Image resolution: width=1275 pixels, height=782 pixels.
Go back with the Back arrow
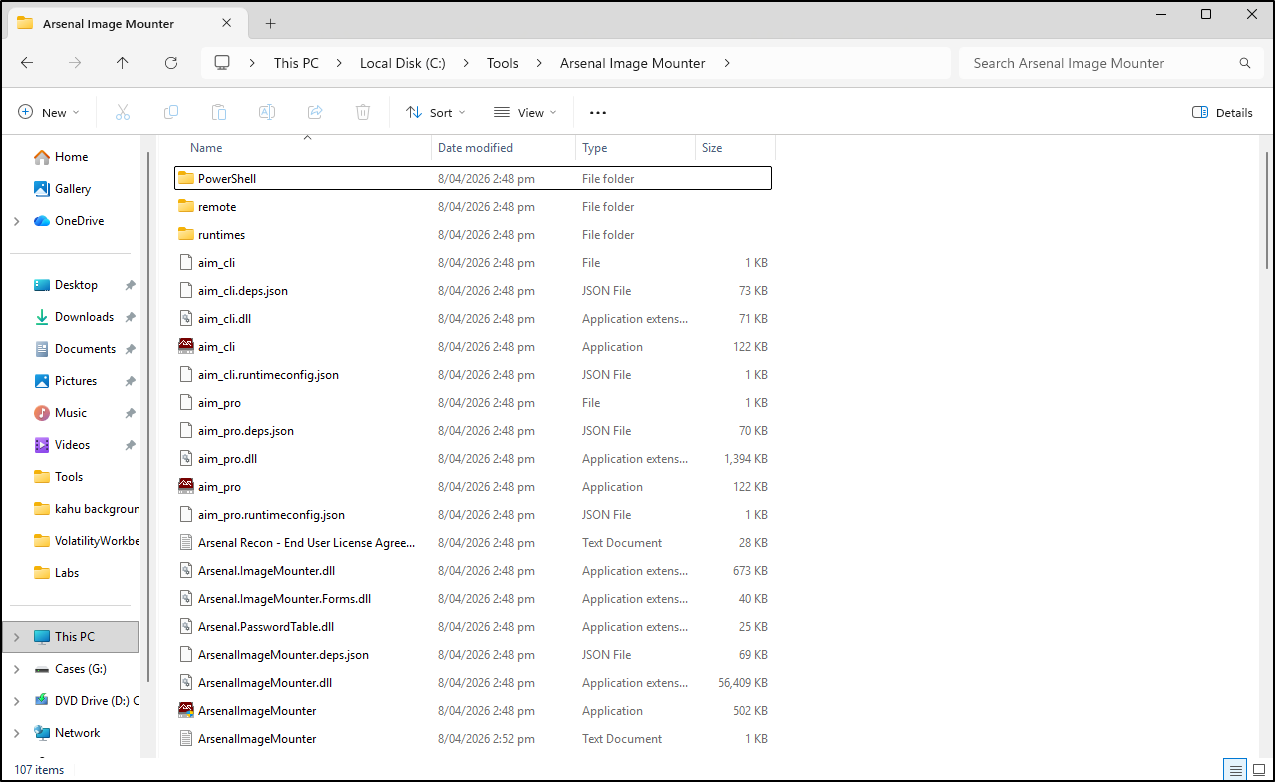27,63
